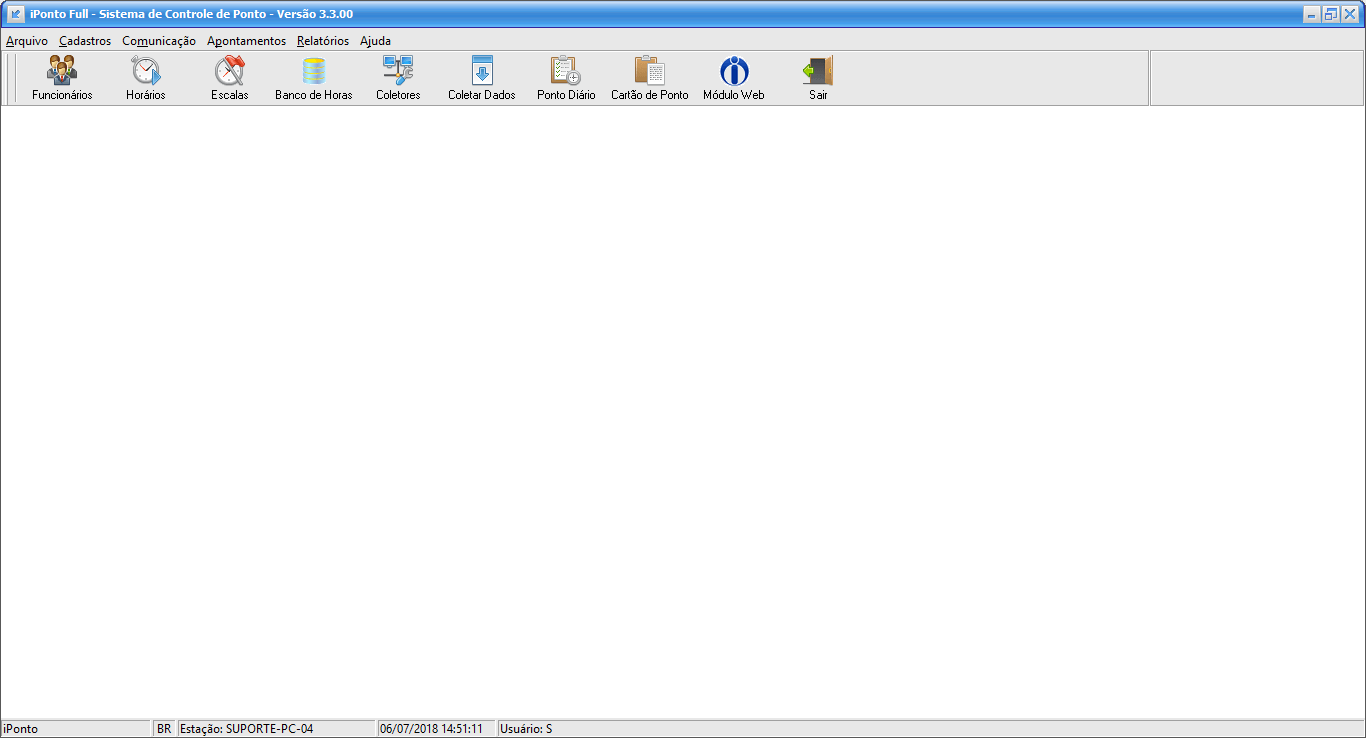
Task: Open the Cadastros menu
Action: click(x=85, y=41)
